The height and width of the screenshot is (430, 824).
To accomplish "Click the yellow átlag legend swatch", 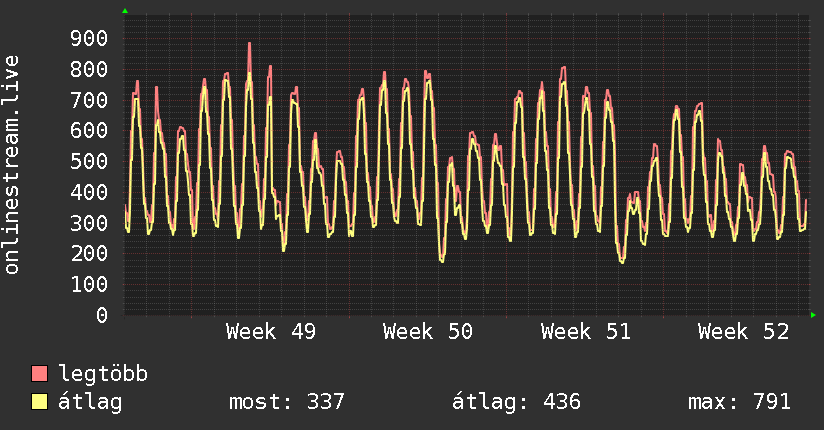I will coord(39,402).
